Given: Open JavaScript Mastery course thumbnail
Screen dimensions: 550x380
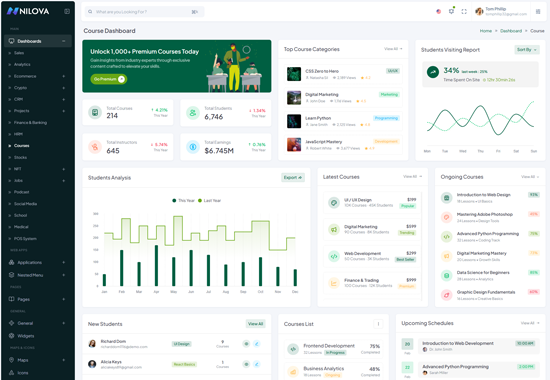Looking at the screenshot, I should 294,145.
